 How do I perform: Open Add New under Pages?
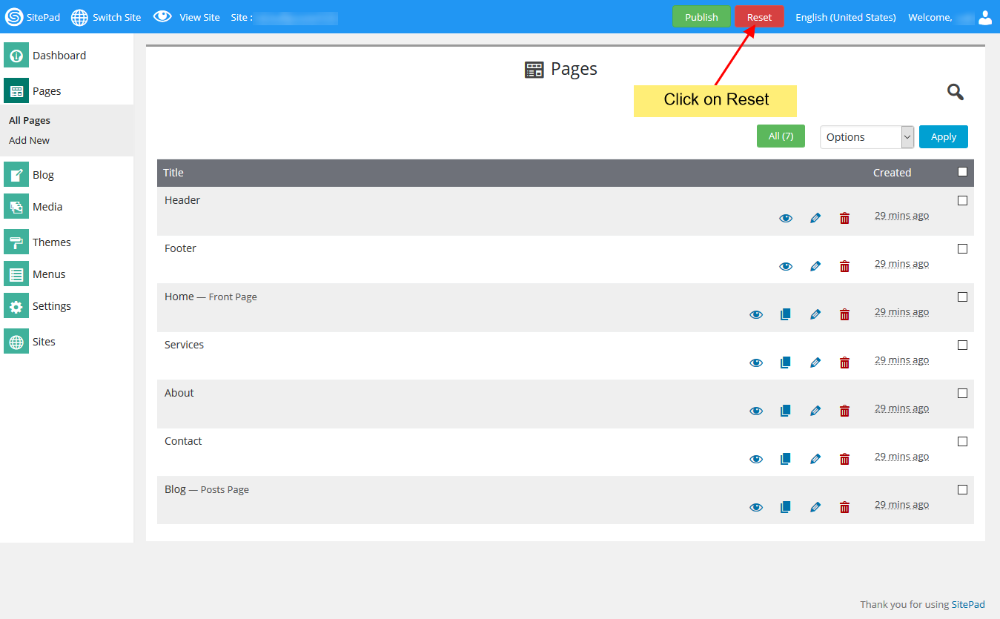pyautogui.click(x=29, y=141)
